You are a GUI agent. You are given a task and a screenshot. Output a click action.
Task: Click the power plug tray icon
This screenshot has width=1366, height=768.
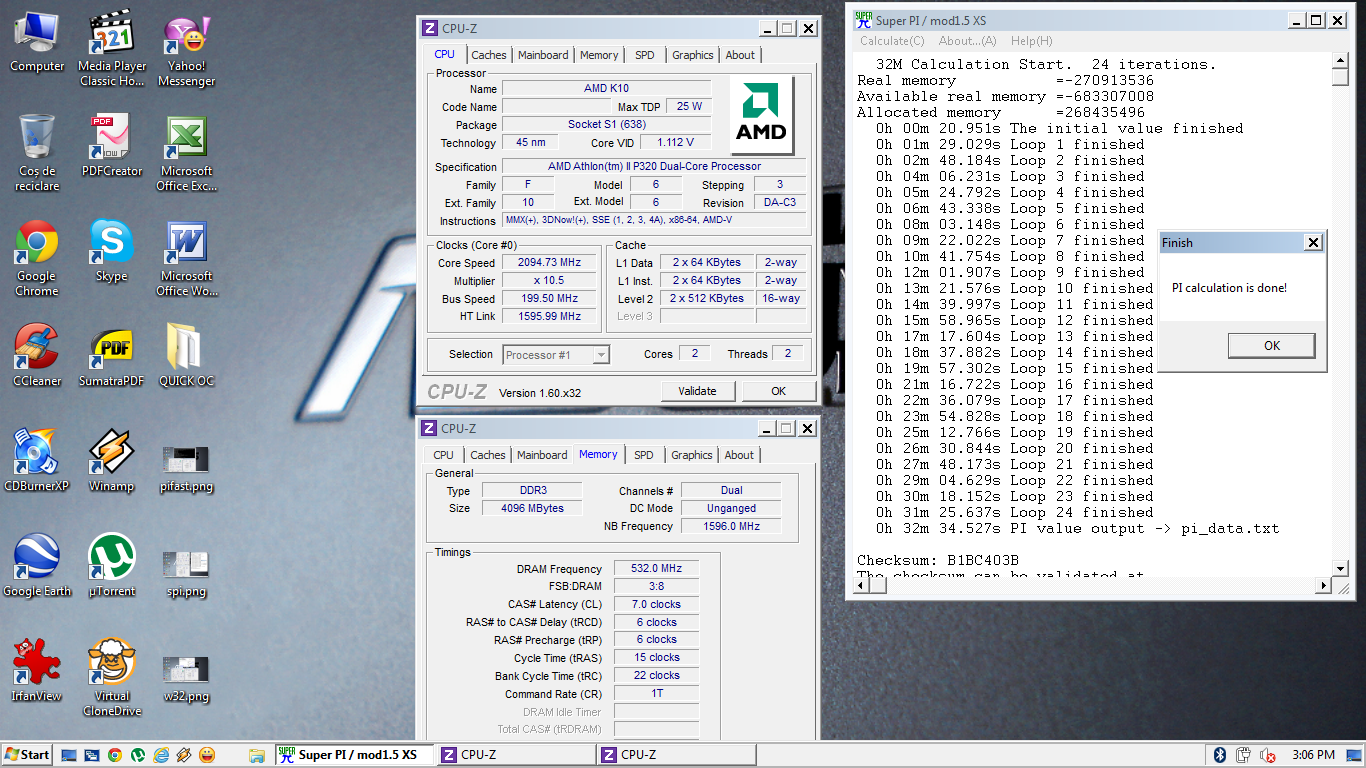[x=1244, y=755]
